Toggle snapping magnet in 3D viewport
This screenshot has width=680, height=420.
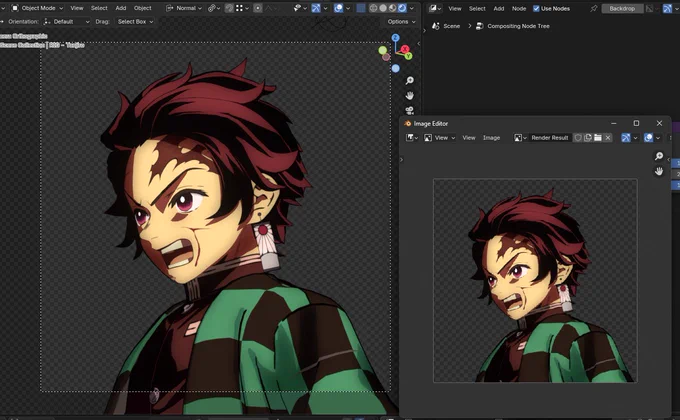(229, 8)
